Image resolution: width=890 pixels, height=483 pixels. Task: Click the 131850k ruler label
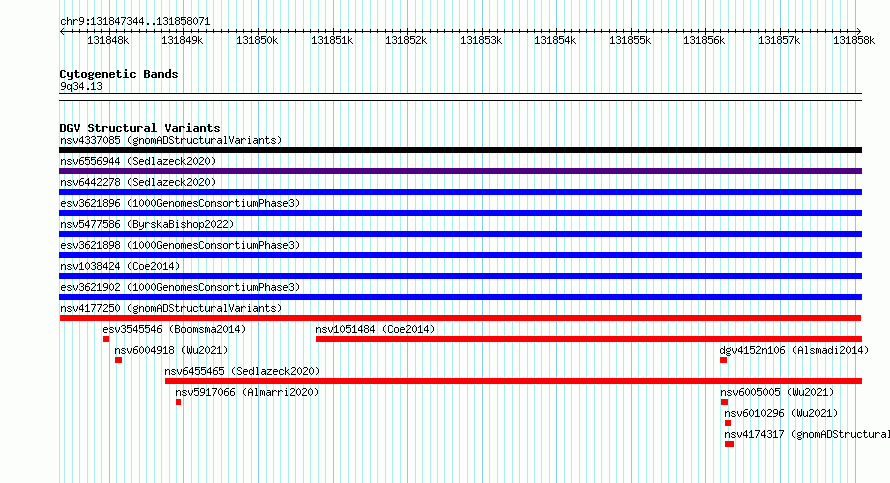click(257, 40)
